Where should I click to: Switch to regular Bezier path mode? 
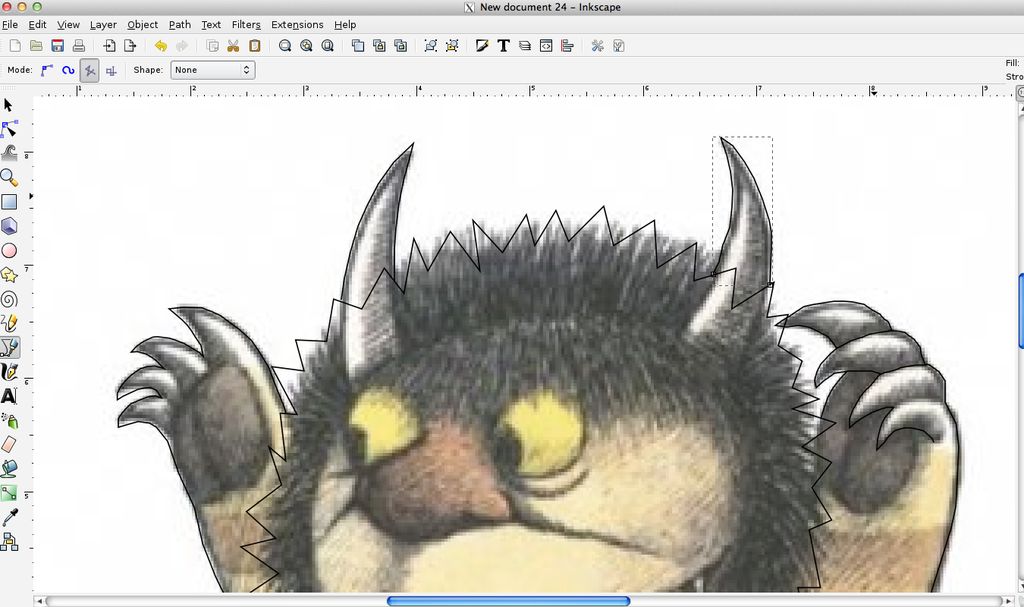(x=47, y=70)
